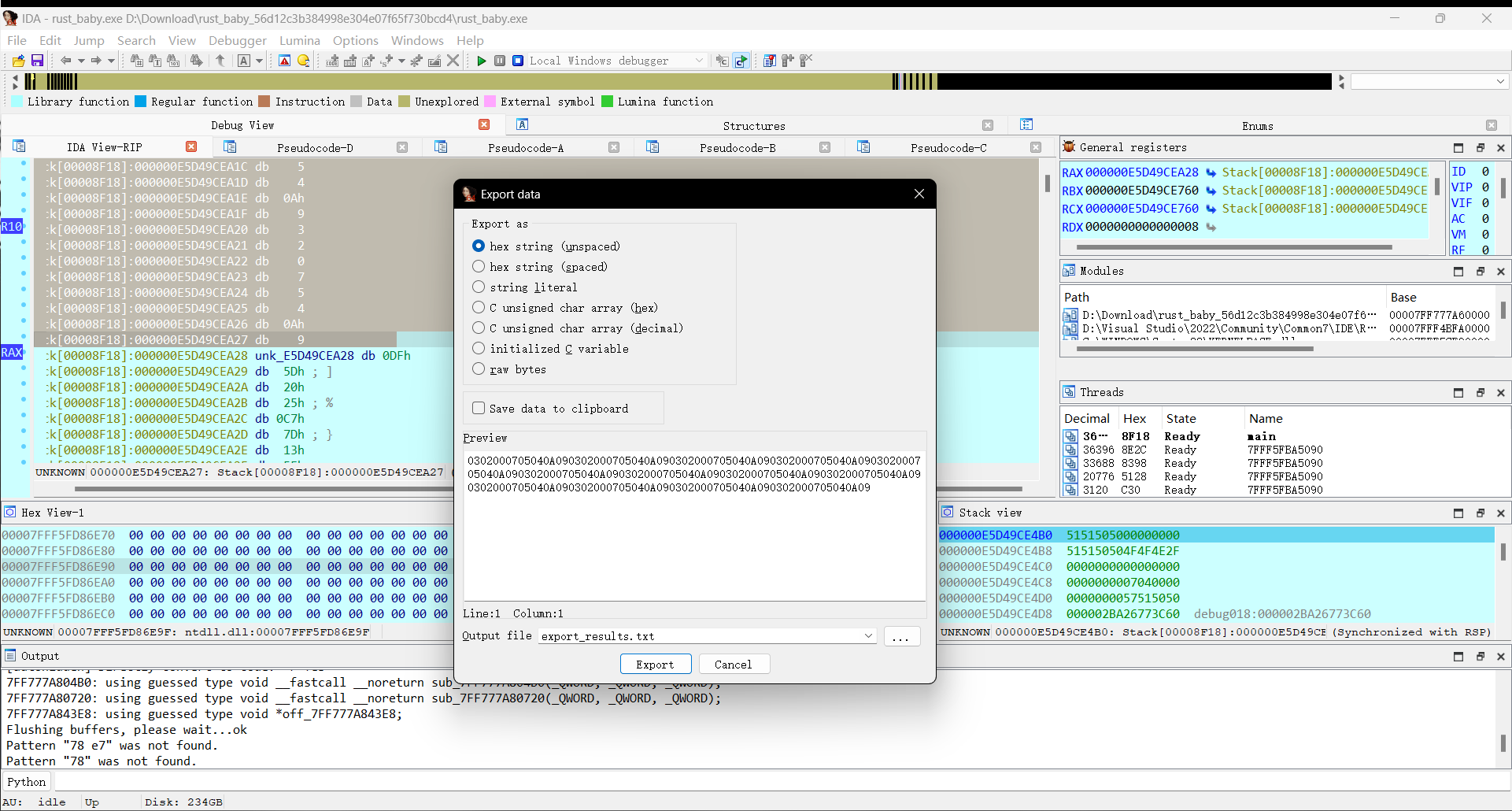Open the Local Windows debugger dropdown
This screenshot has height=811, width=1512.
click(x=699, y=61)
